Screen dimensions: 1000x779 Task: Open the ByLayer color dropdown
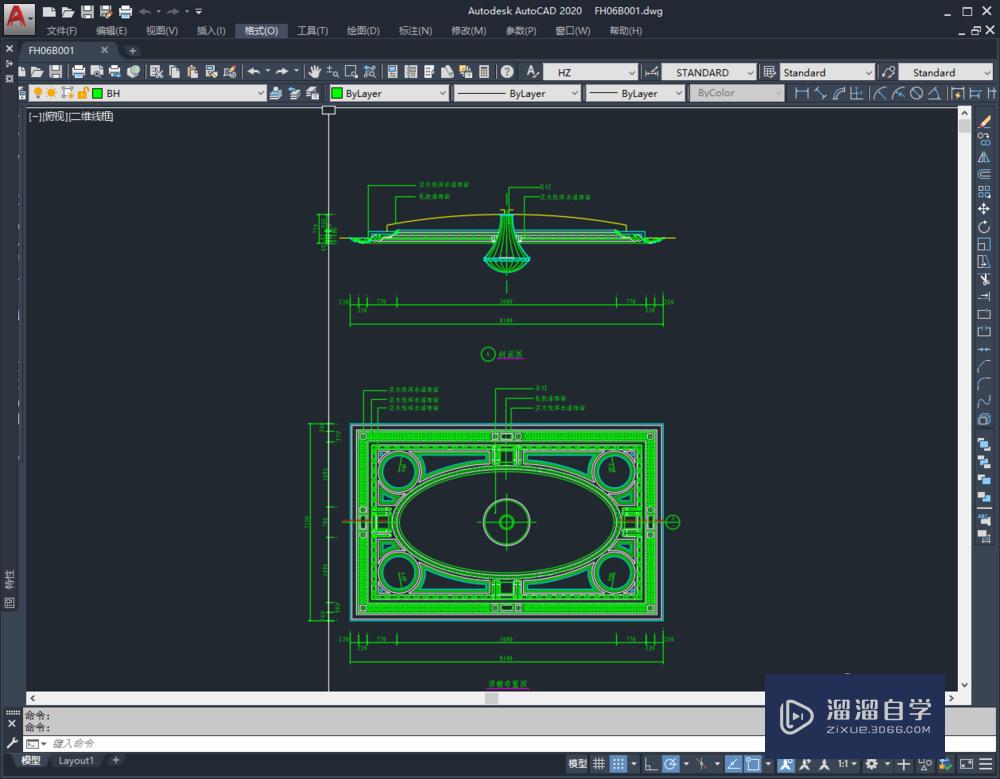(444, 92)
